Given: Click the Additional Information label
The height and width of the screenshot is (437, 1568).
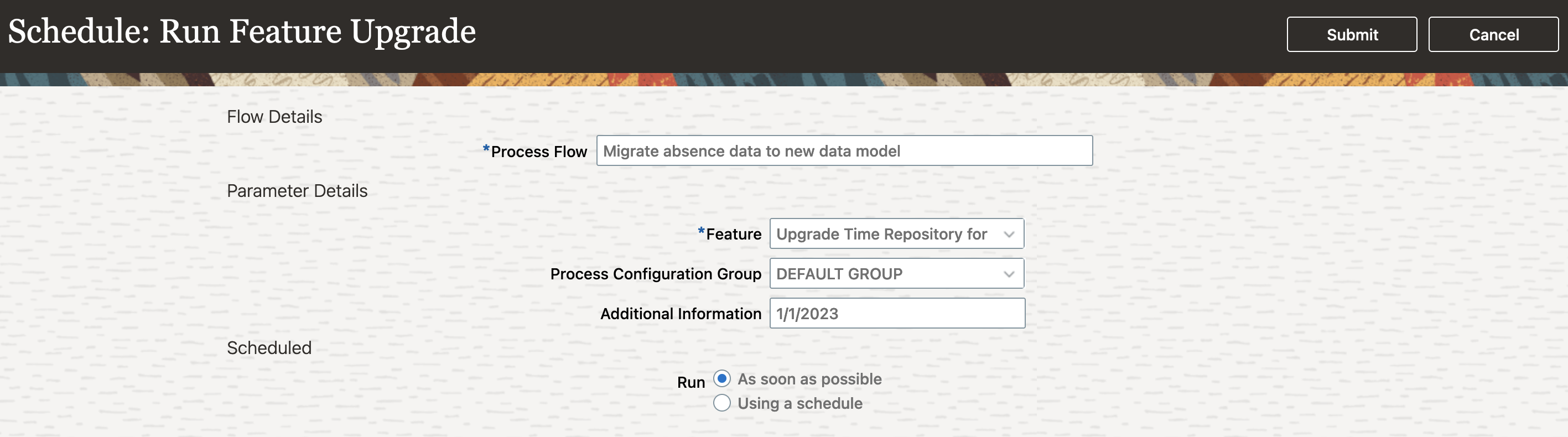Looking at the screenshot, I should coord(680,314).
